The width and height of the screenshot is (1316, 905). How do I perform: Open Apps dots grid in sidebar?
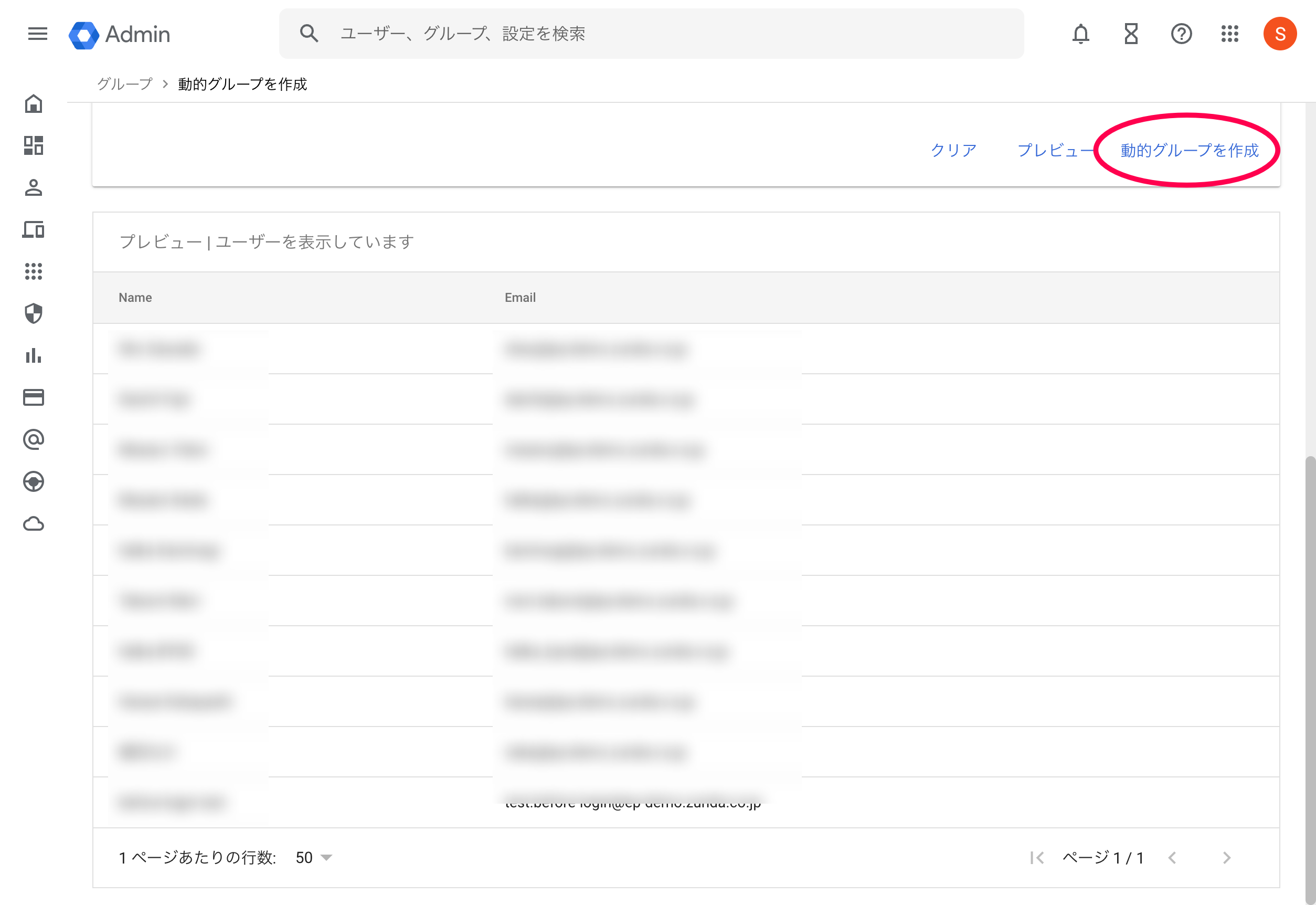(34, 271)
